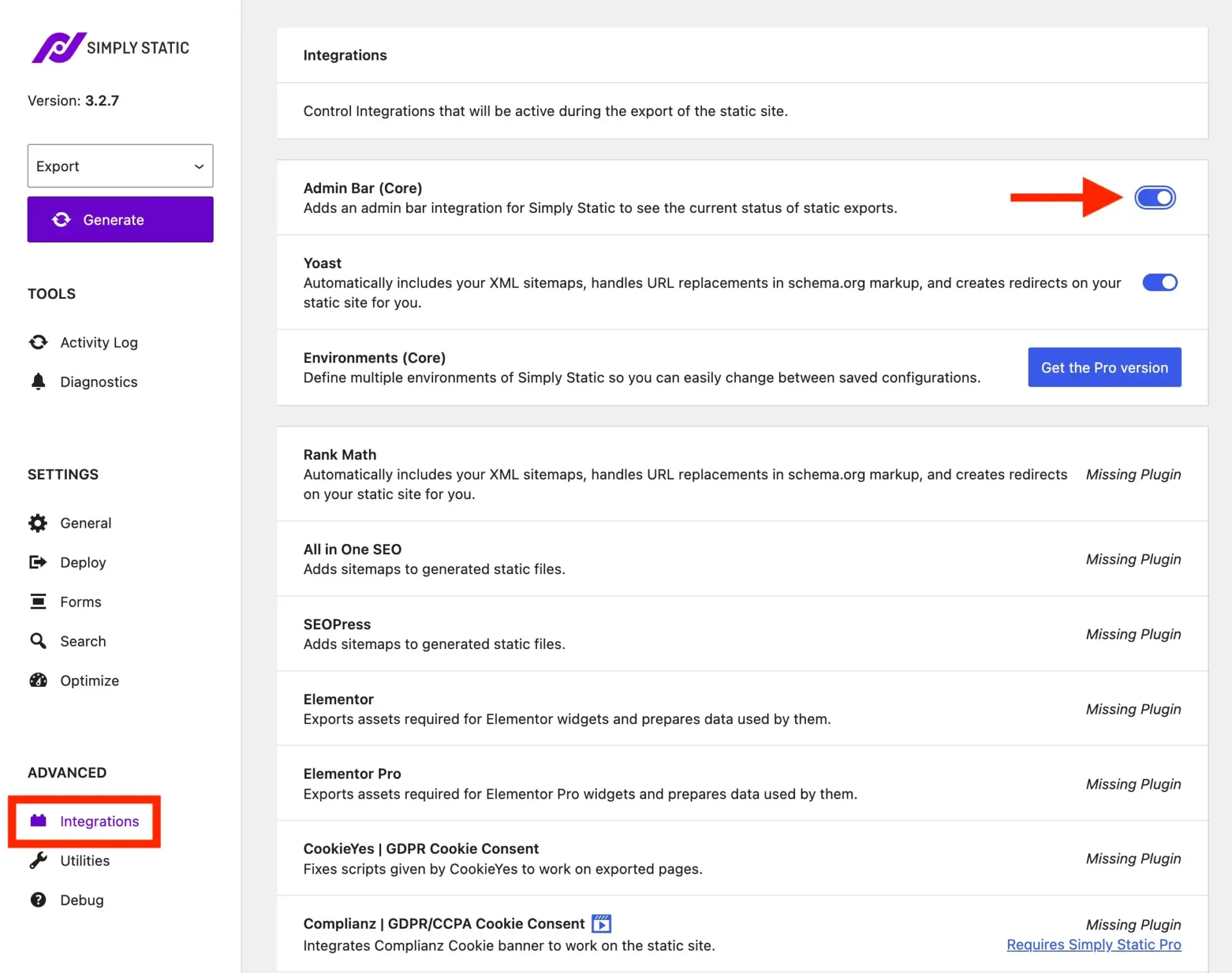Disable the Yoast integration toggle

tap(1159, 283)
